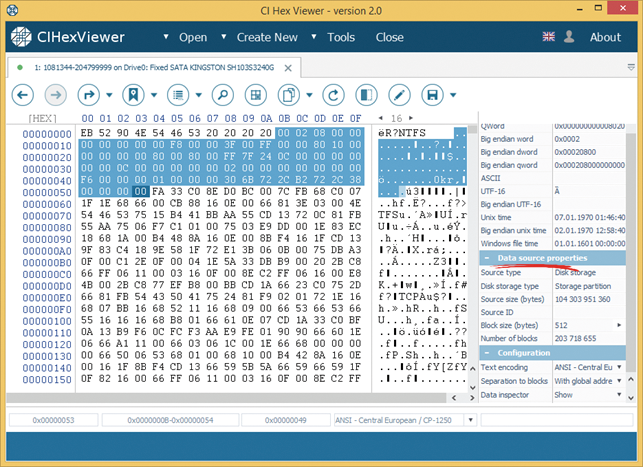Collapse the Data source properties section

[487, 258]
